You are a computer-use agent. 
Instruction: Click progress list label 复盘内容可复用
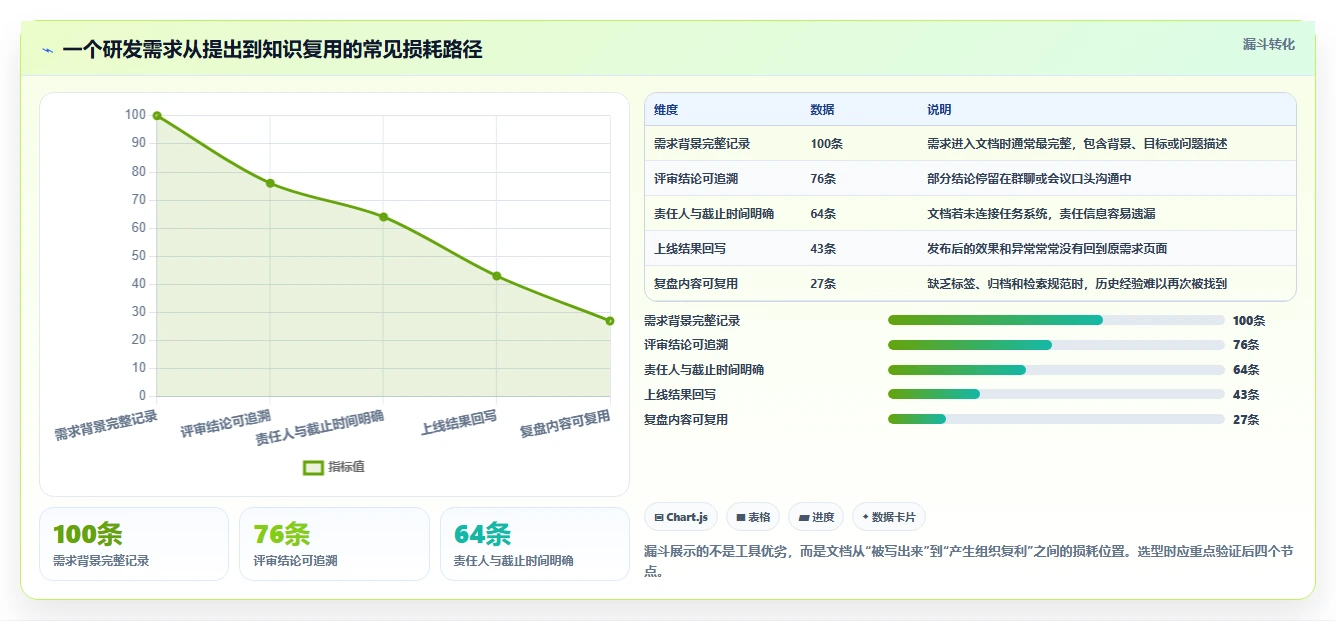(686, 420)
